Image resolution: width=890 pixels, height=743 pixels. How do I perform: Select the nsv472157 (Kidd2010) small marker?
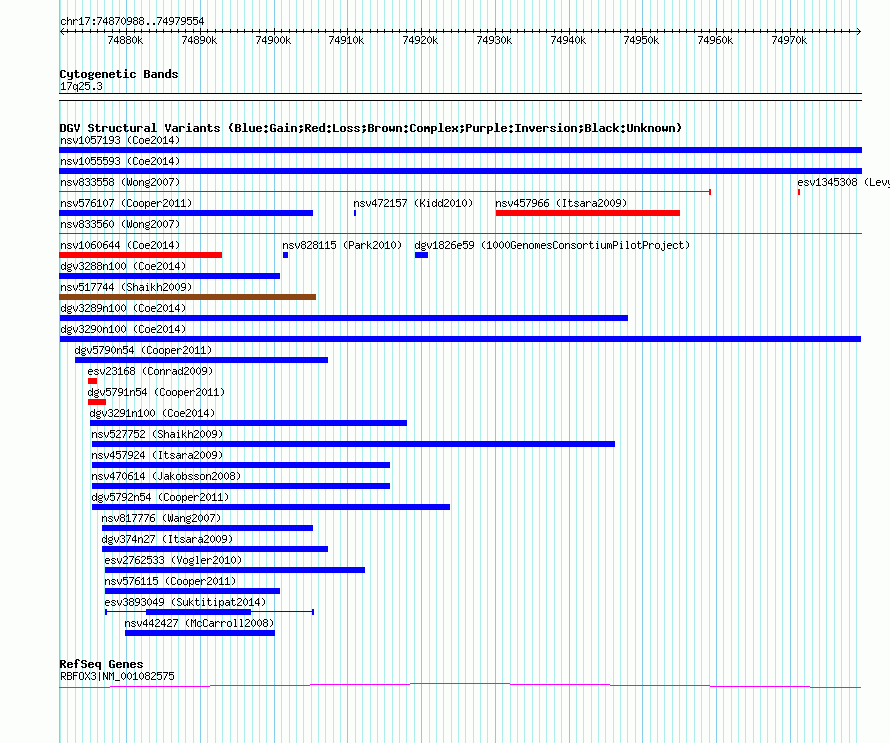355,213
